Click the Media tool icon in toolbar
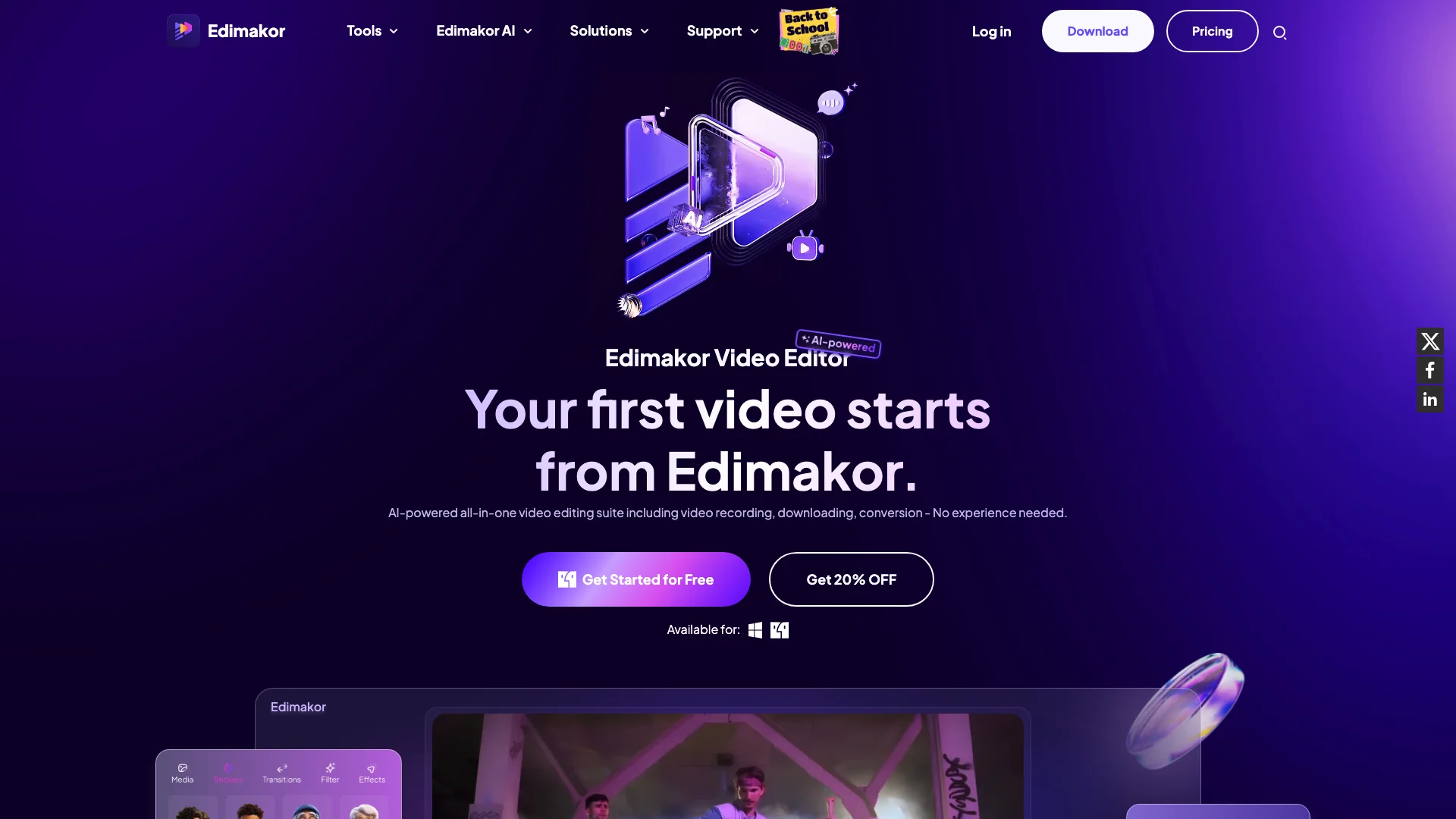1456x819 pixels. pos(181,773)
